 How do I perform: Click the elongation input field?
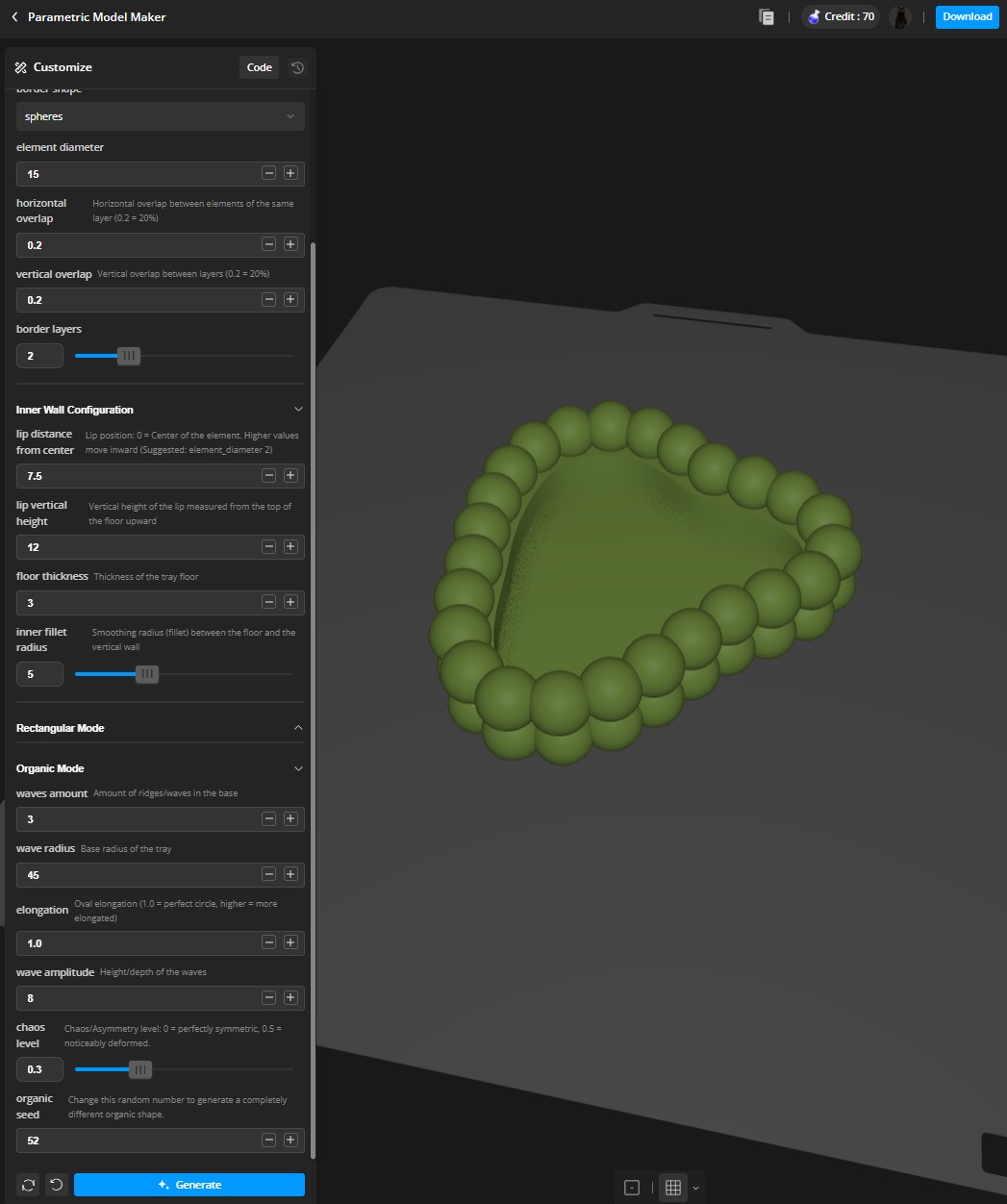click(161, 943)
